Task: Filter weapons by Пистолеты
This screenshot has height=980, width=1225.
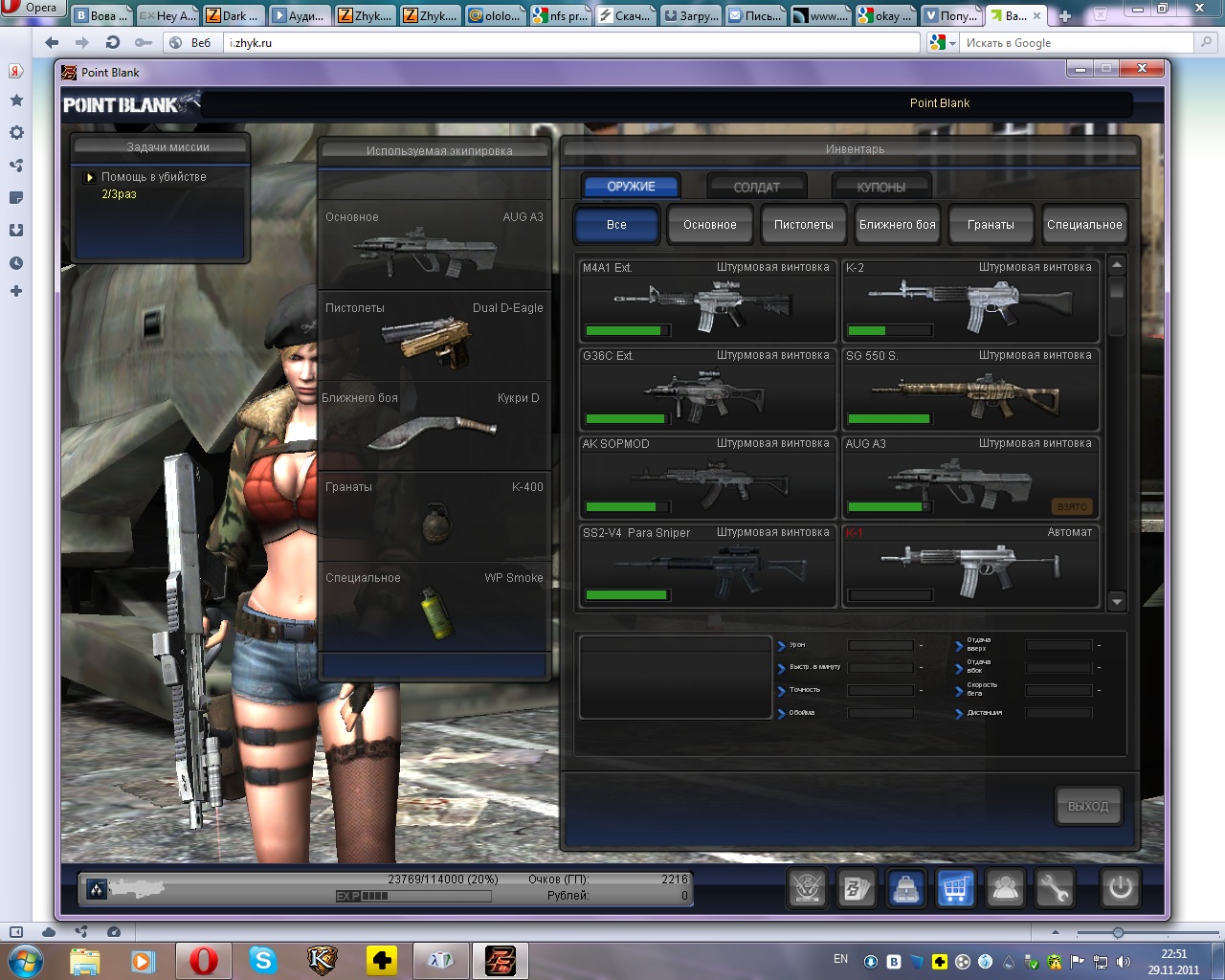Action: pos(803,225)
